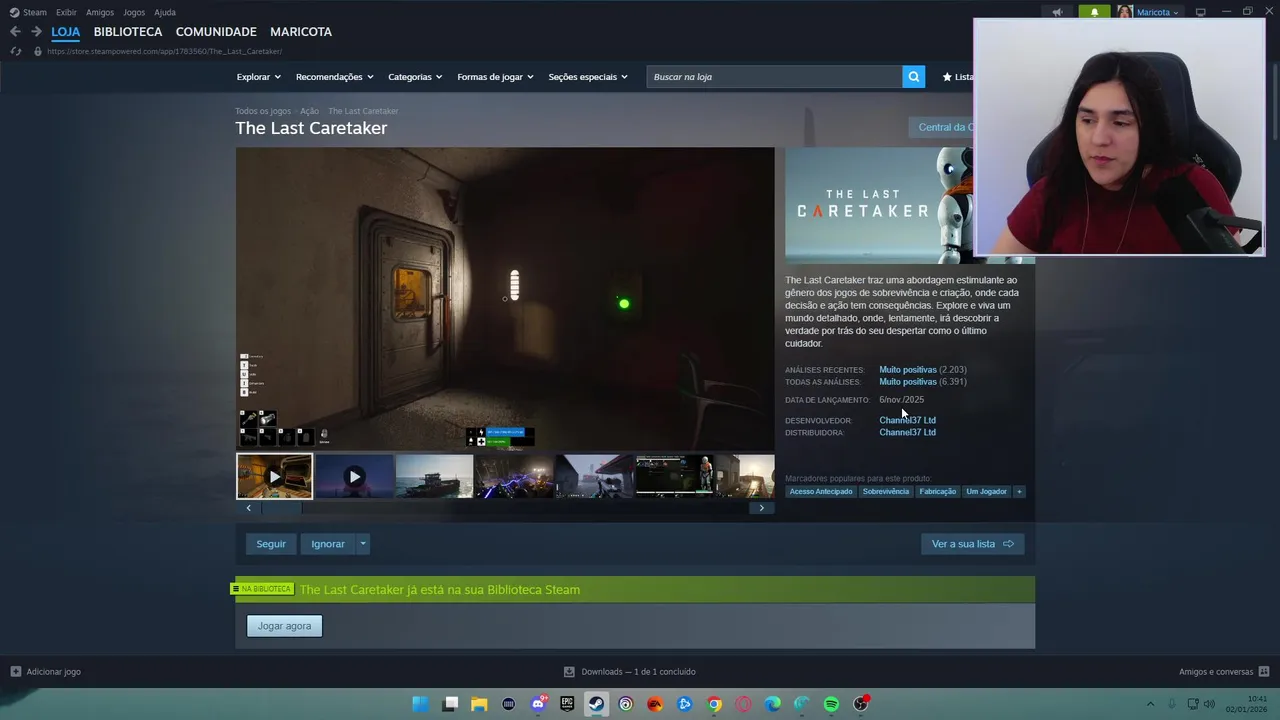Screen dimensions: 1280x720
Task: Open File Explorer from taskbar
Action: pos(479,704)
